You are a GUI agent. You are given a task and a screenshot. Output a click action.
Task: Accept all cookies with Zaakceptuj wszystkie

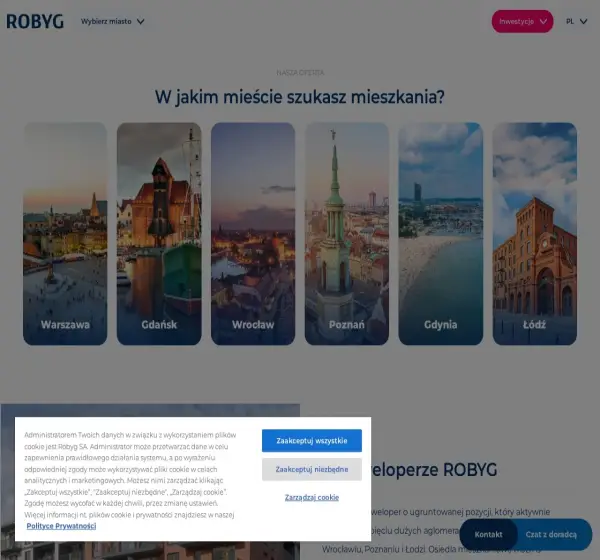click(x=312, y=441)
